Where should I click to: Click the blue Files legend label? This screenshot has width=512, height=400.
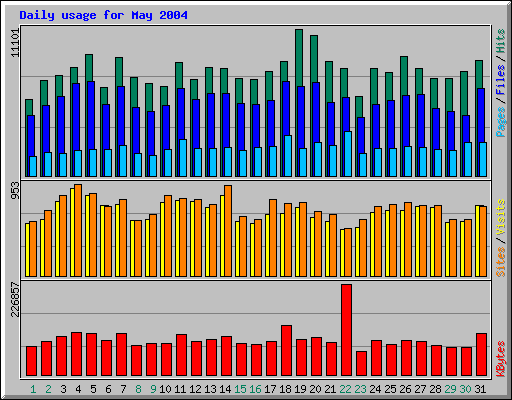coord(500,80)
